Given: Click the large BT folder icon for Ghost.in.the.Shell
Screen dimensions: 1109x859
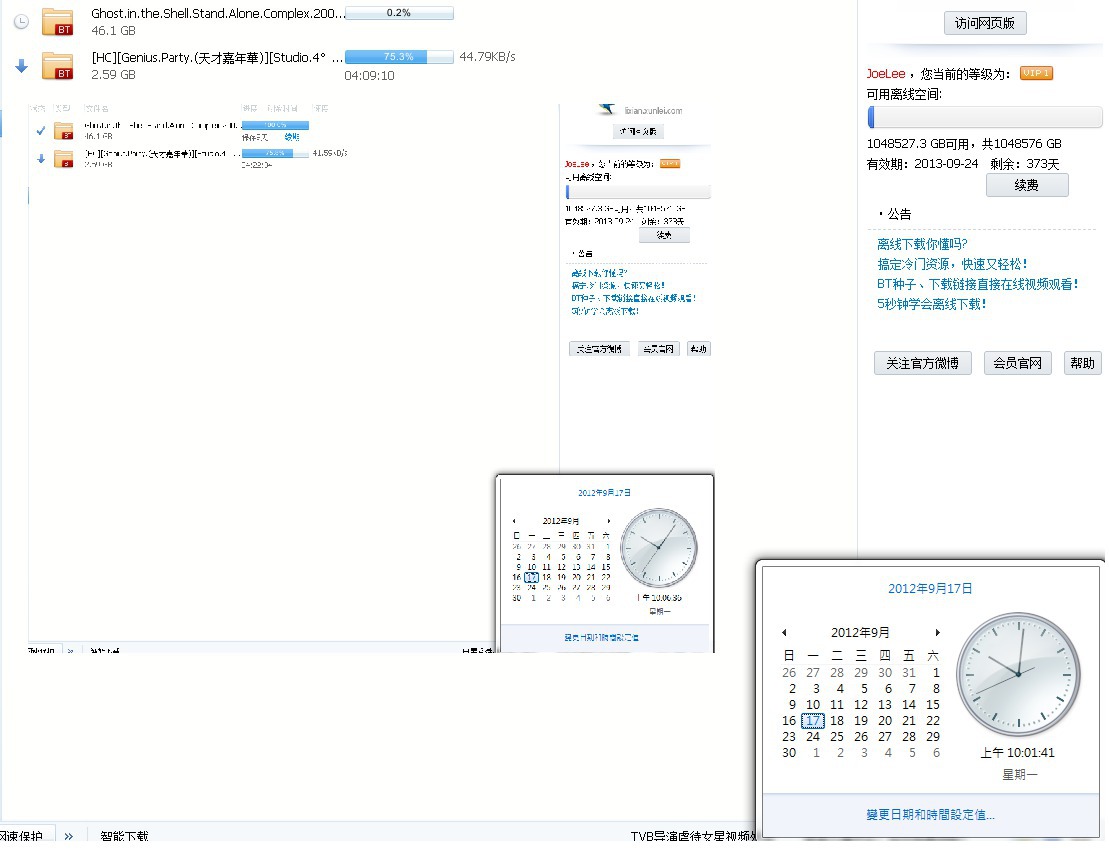Looking at the screenshot, I should tap(57, 22).
